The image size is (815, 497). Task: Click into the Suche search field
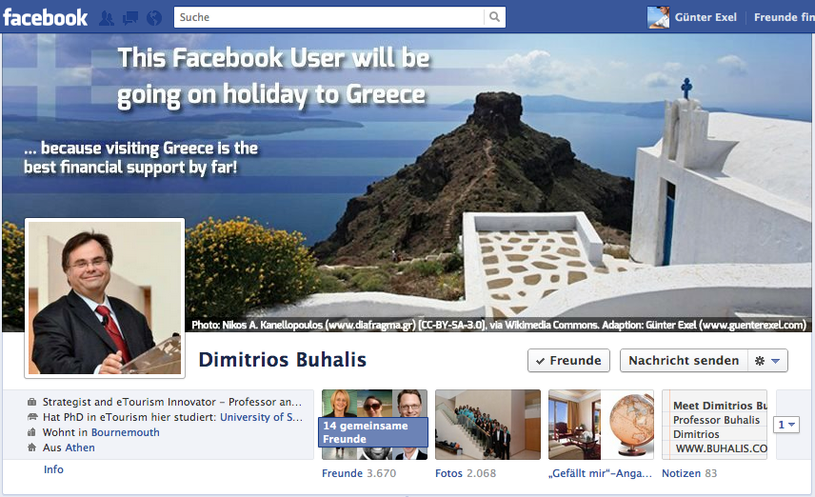329,17
